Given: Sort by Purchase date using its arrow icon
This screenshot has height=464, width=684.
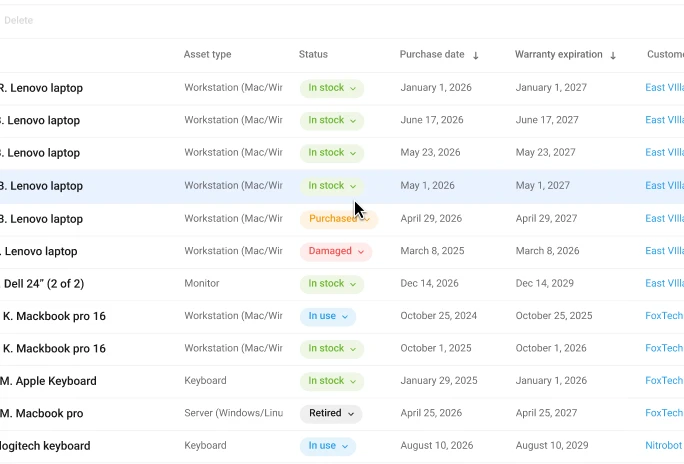Looking at the screenshot, I should tap(475, 55).
